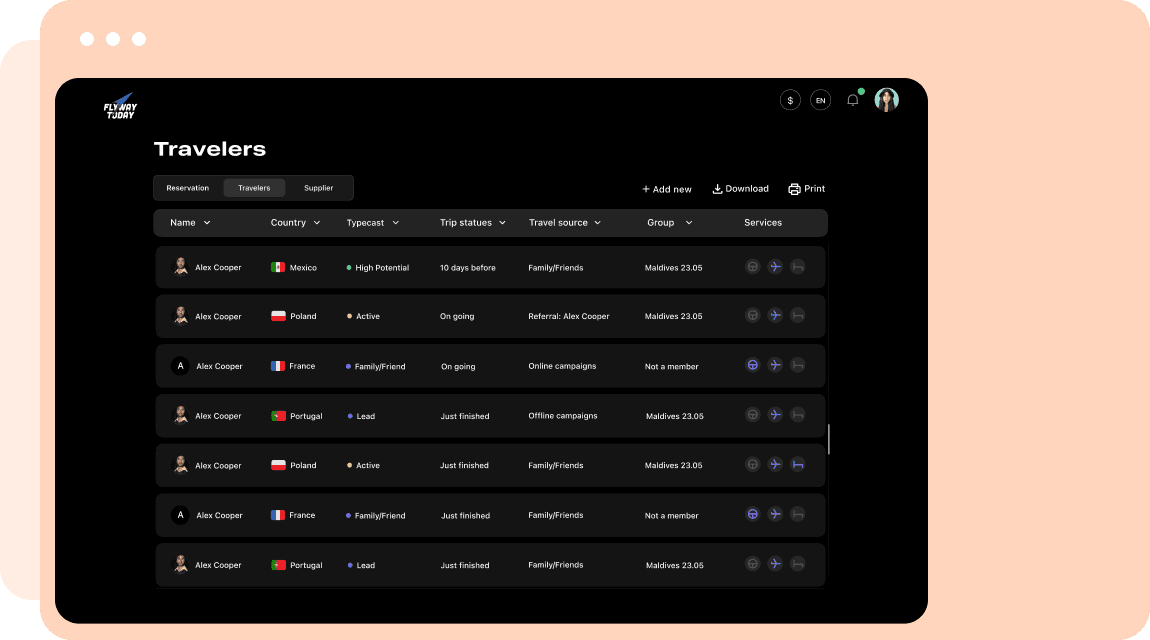Click the Offline campaigns source cell
Viewport: 1150px width, 640px height.
tap(563, 416)
